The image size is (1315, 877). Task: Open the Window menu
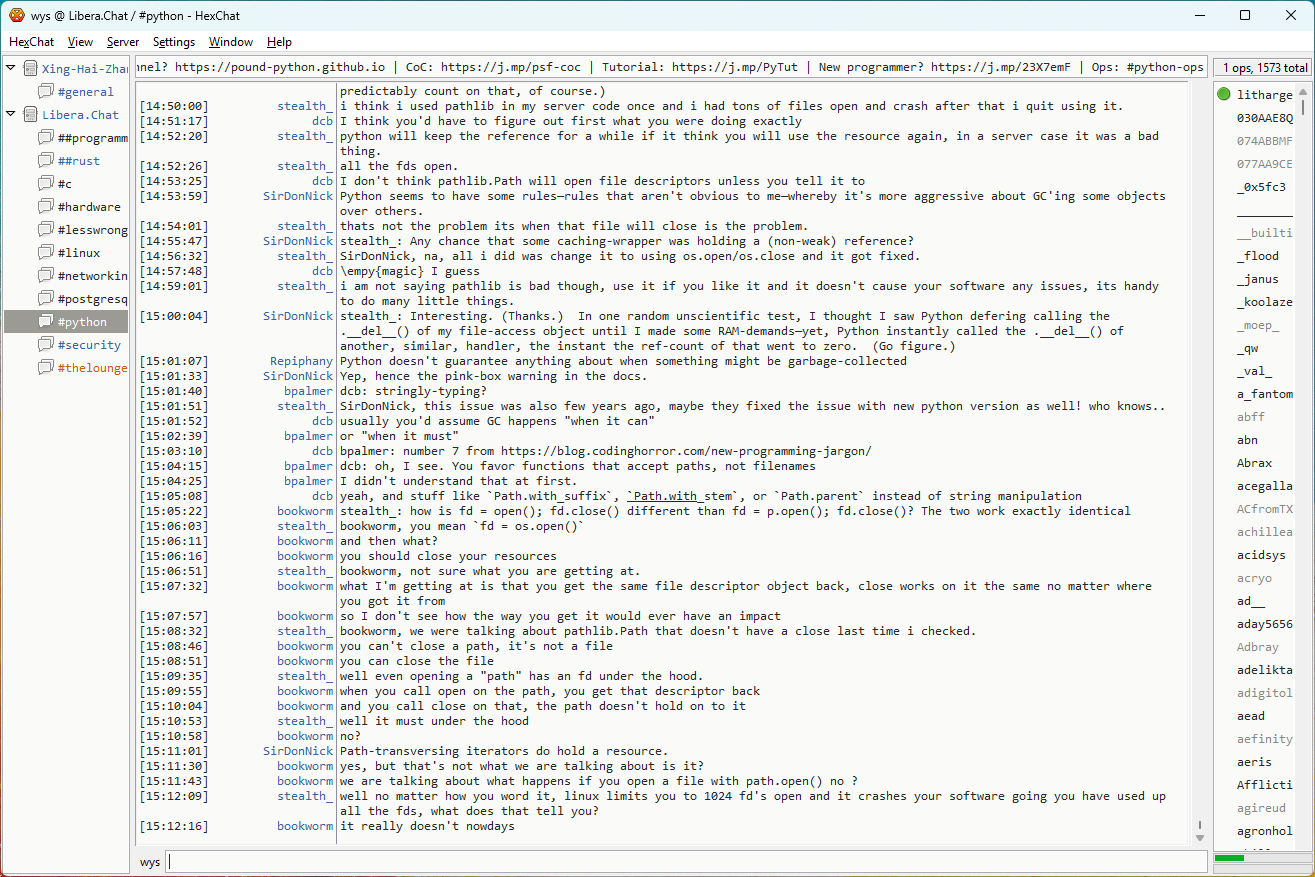231,42
